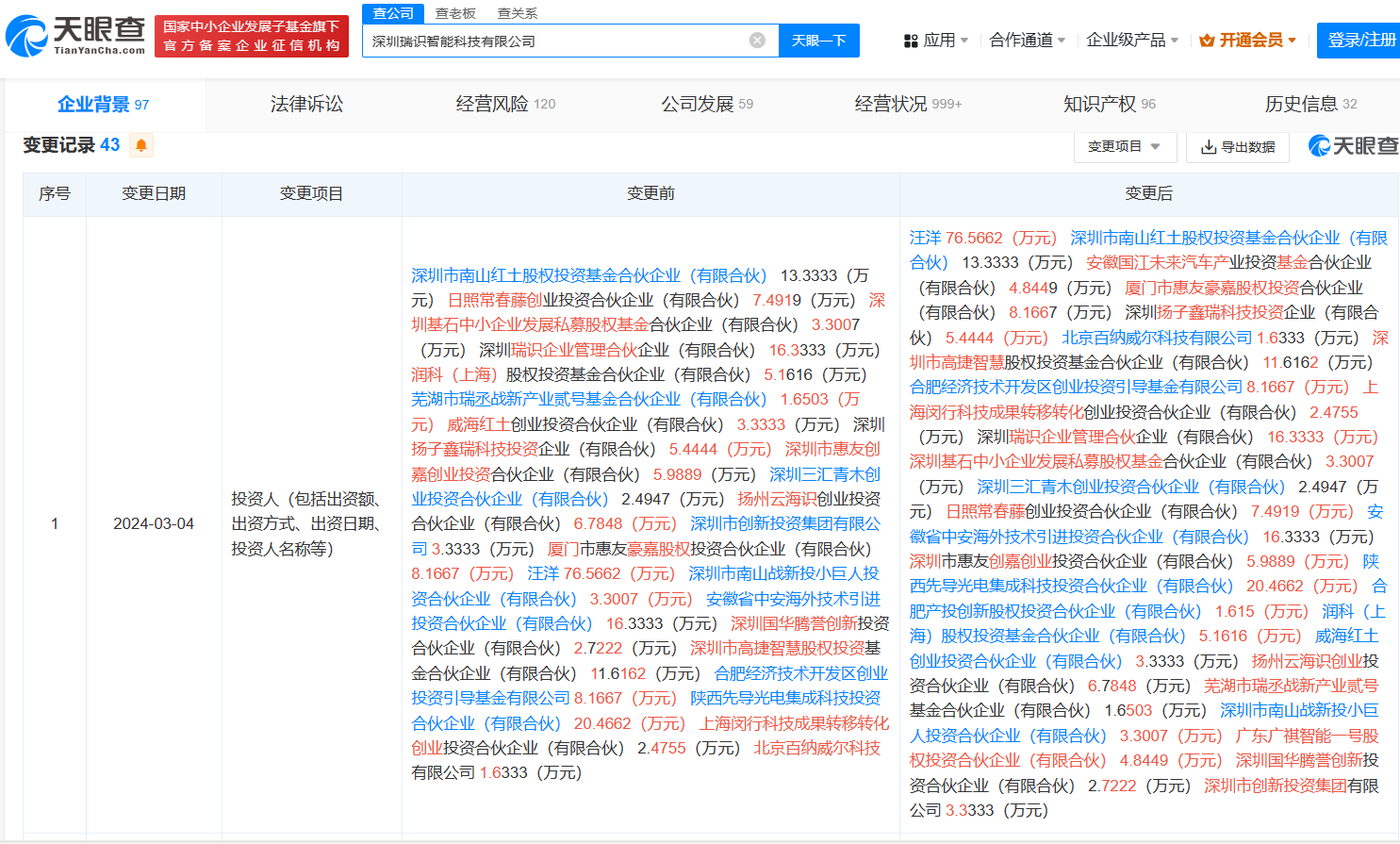Click the 应用 grid icon
Screen dimensions: 1400x844
pyautogui.click(x=910, y=41)
